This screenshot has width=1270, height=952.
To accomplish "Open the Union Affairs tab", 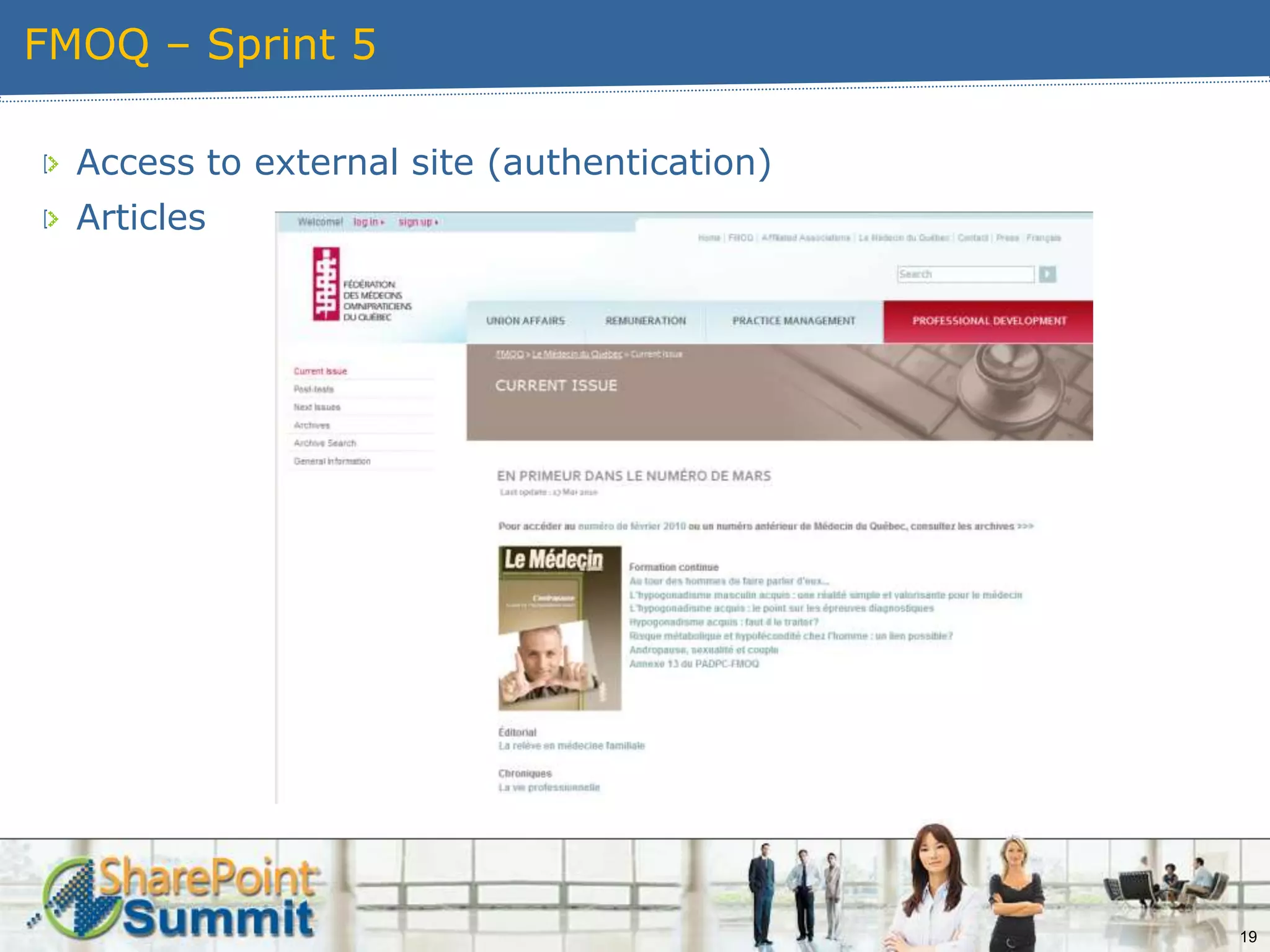I will coord(525,321).
